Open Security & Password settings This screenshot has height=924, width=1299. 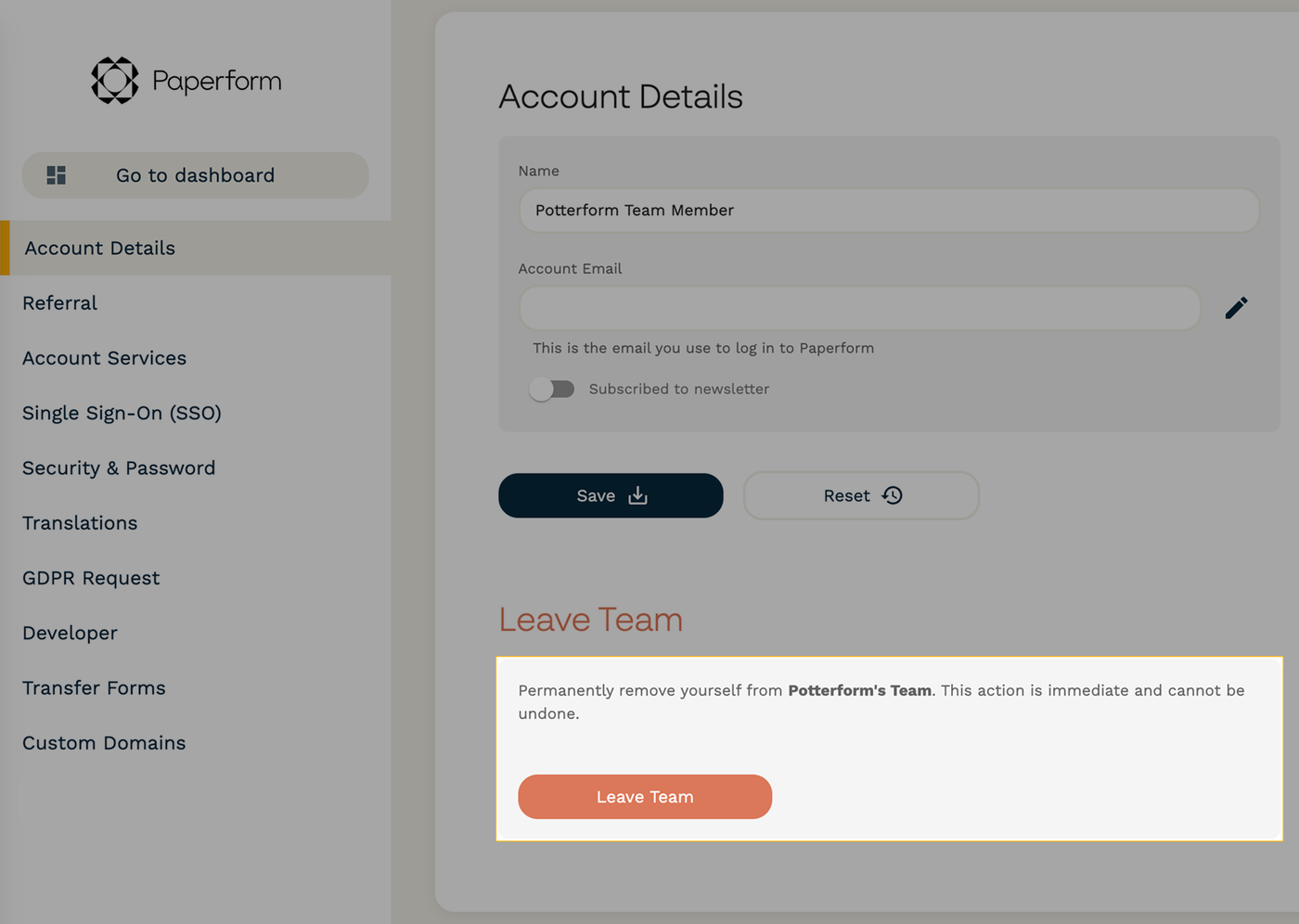point(119,468)
